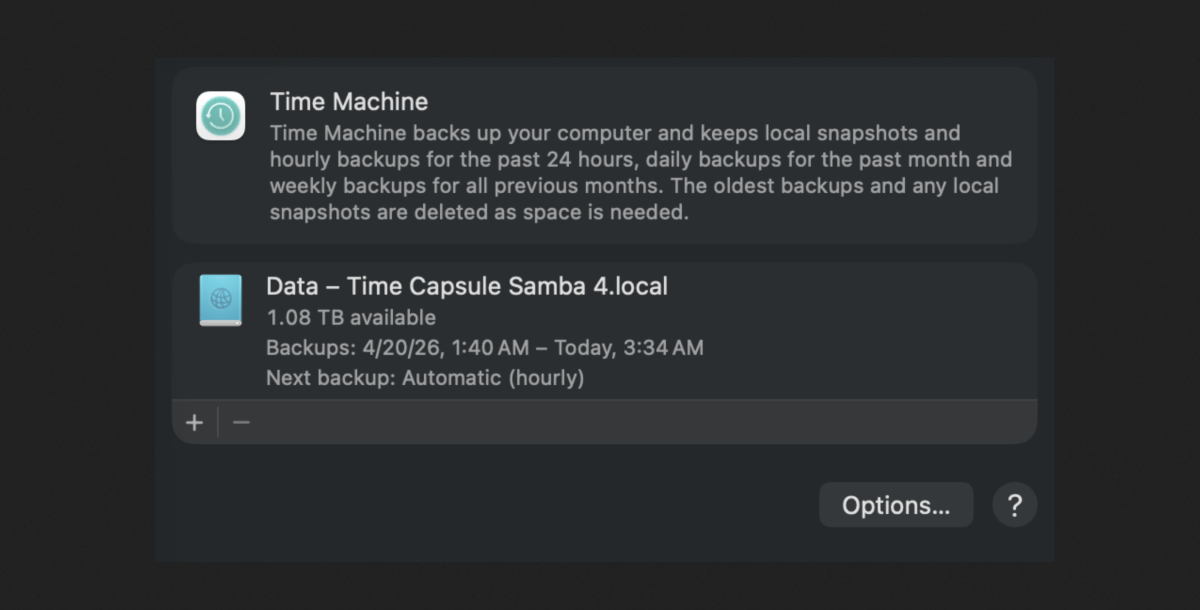
Task: Click the line starting weekly backups for all
Action: point(635,186)
